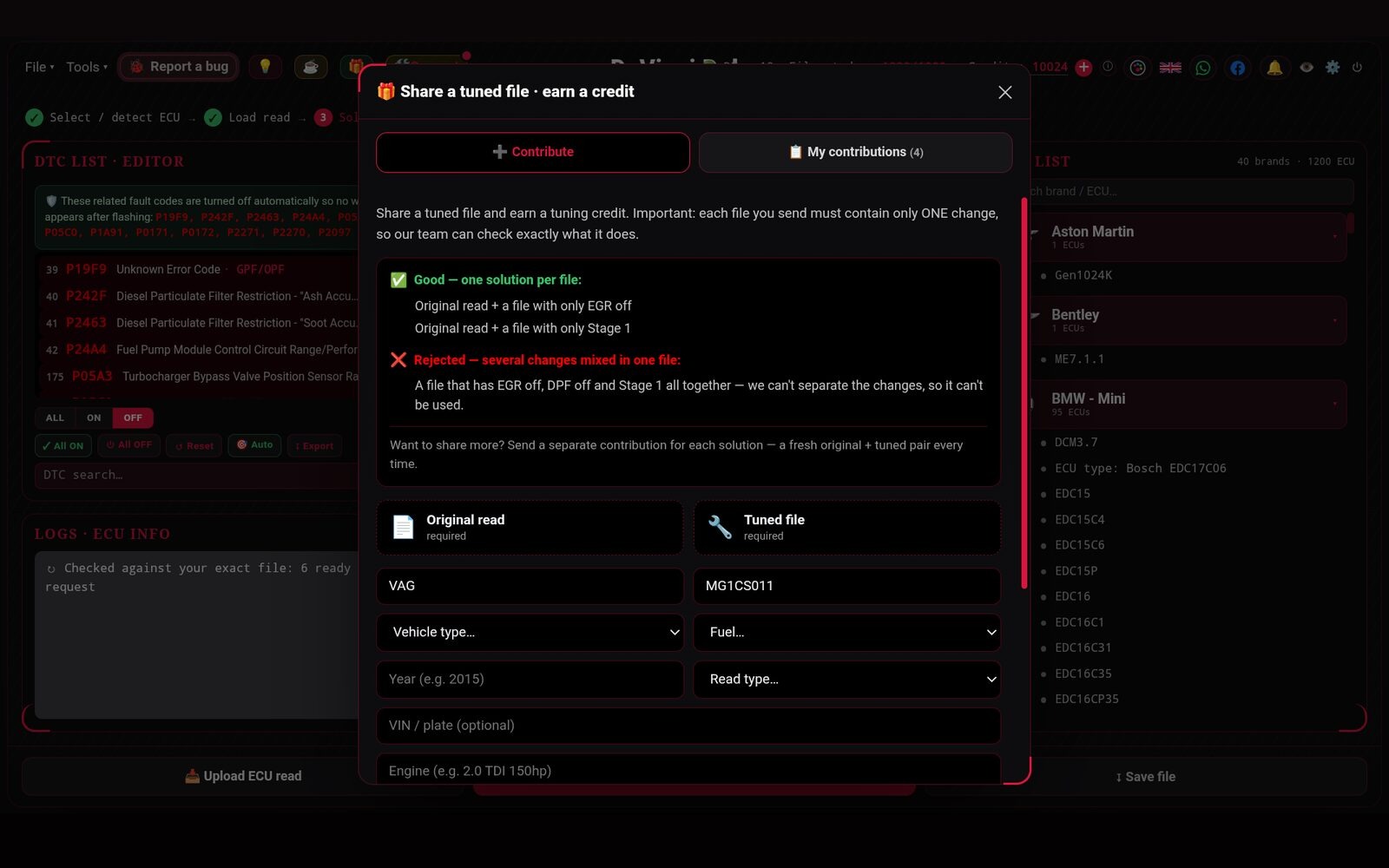Select ME7.1.1 ECU entry

1079,358
